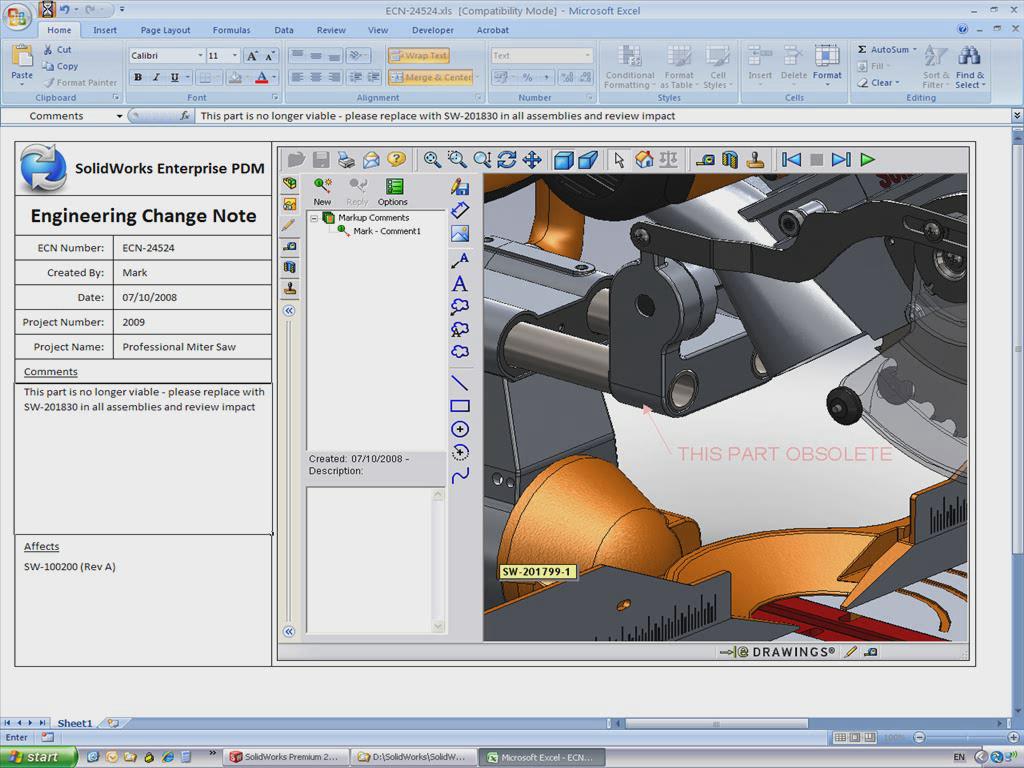The height and width of the screenshot is (768, 1024).
Task: Select the Circle markup tool
Action: pyautogui.click(x=460, y=429)
